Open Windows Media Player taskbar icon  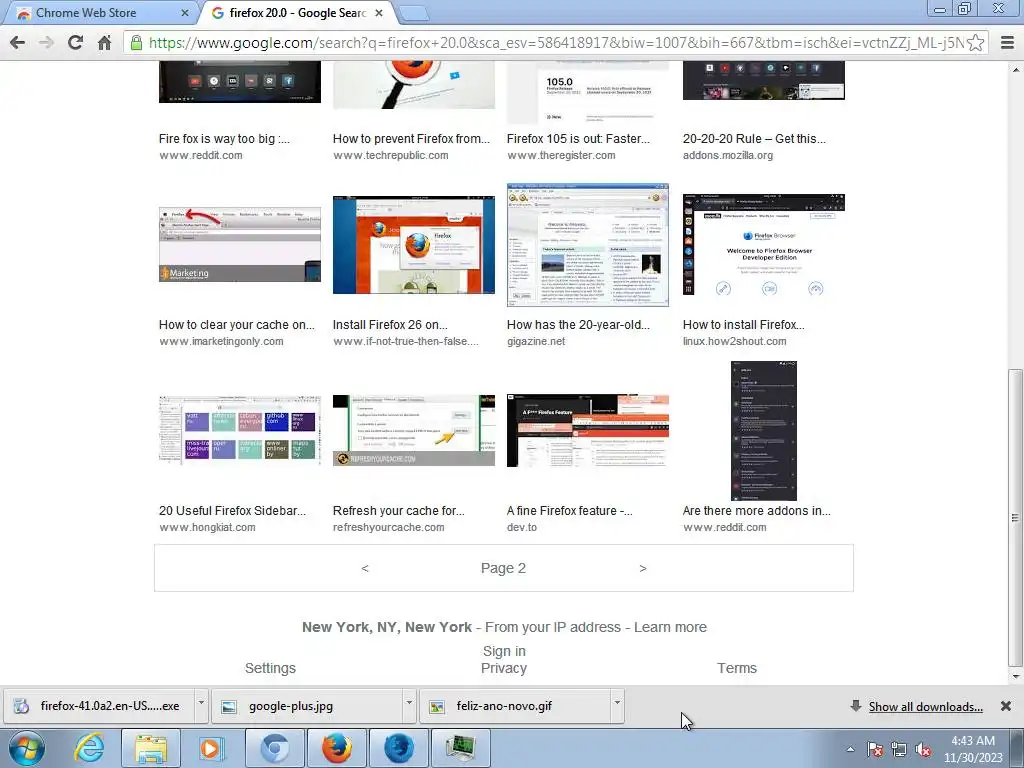[211, 748]
